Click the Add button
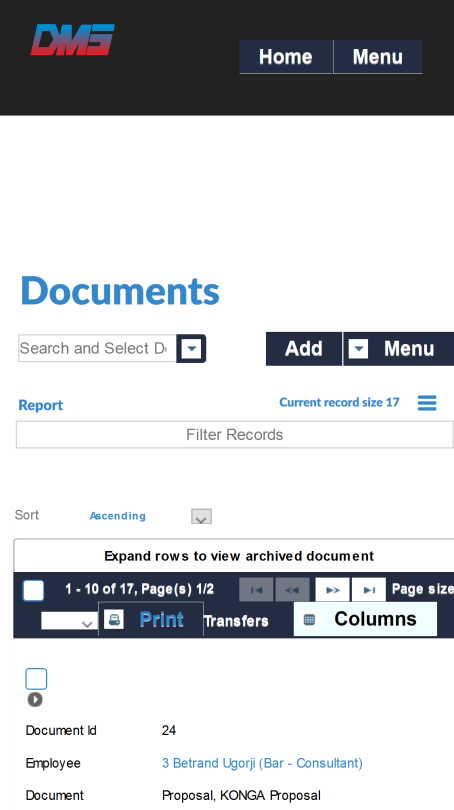The width and height of the screenshot is (454, 810). click(304, 349)
